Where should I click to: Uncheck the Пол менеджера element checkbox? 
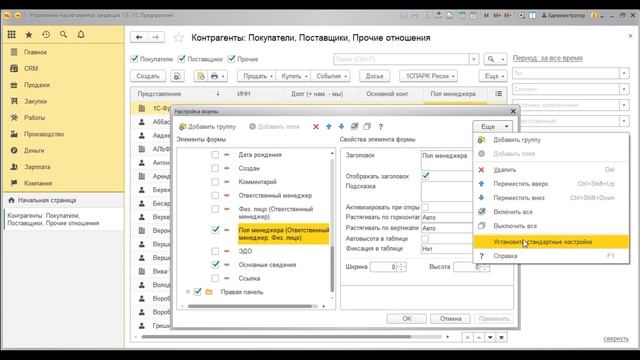click(x=215, y=230)
